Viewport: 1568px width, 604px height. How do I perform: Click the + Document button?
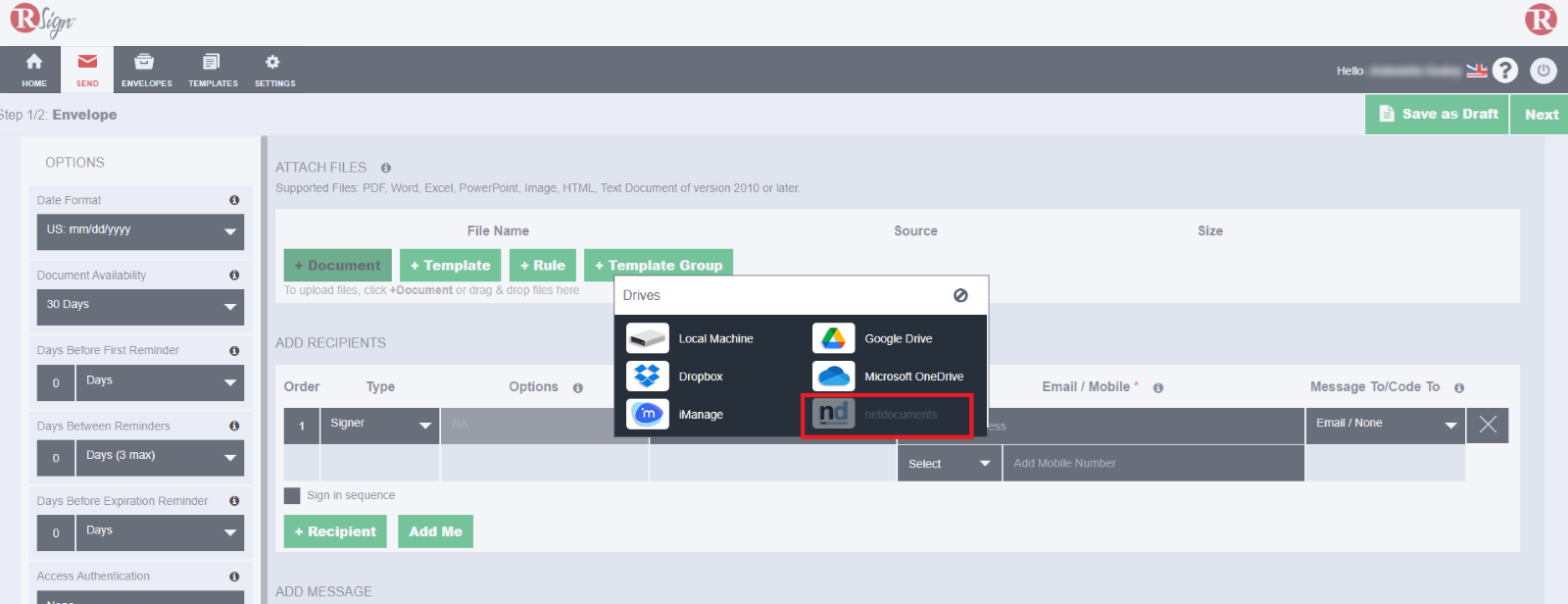tap(338, 266)
